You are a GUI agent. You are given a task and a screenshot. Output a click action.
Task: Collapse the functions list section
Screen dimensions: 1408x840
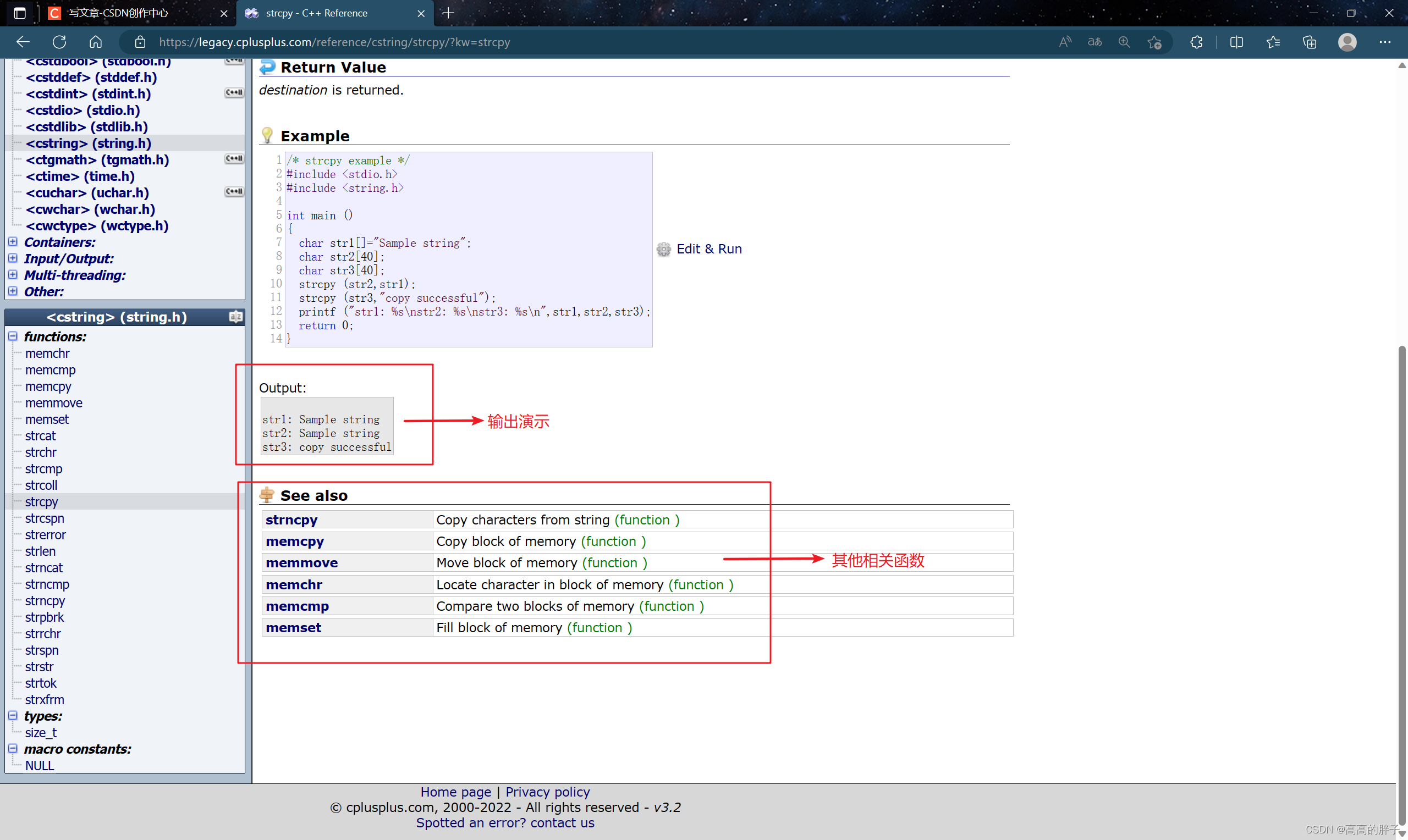[x=13, y=336]
